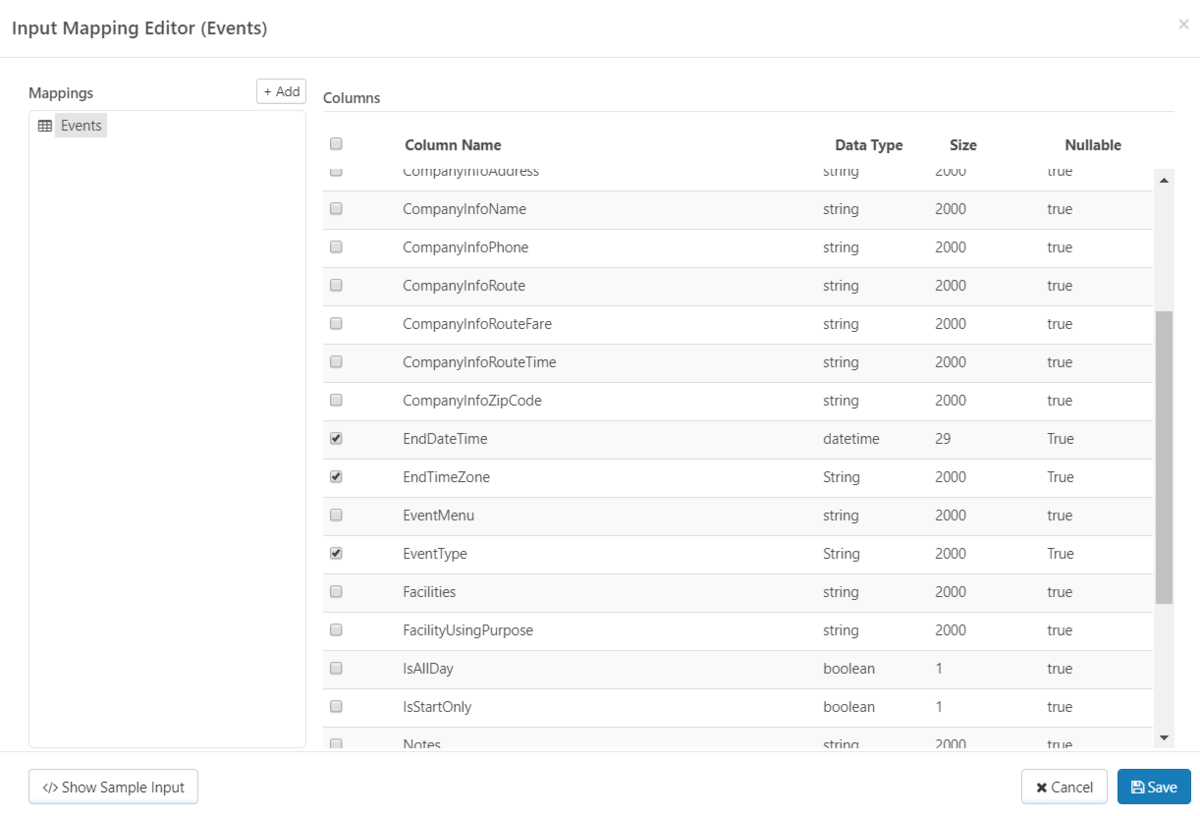Enable the CompanyInfoName column checkbox

click(336, 209)
